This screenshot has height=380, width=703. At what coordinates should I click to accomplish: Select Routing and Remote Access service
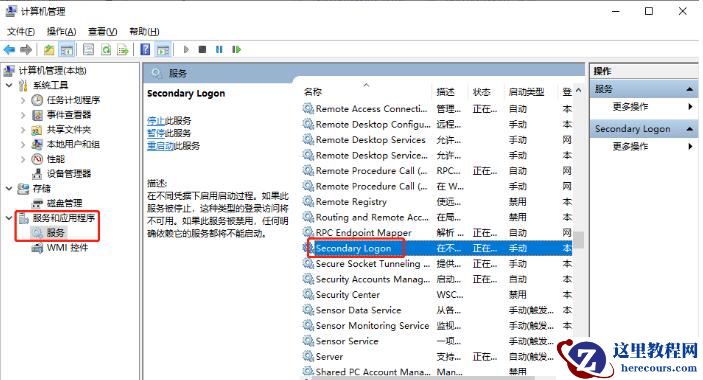(x=437, y=217)
